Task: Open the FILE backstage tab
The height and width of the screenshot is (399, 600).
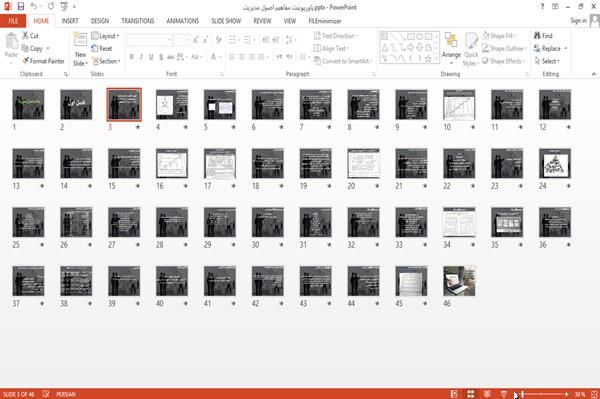Action: (13, 21)
